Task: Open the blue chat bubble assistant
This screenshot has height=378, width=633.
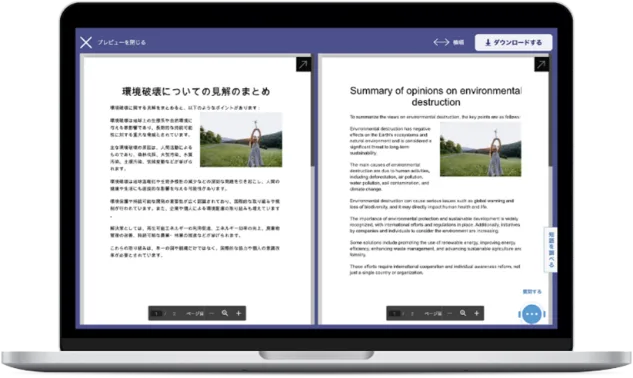Action: click(x=532, y=314)
